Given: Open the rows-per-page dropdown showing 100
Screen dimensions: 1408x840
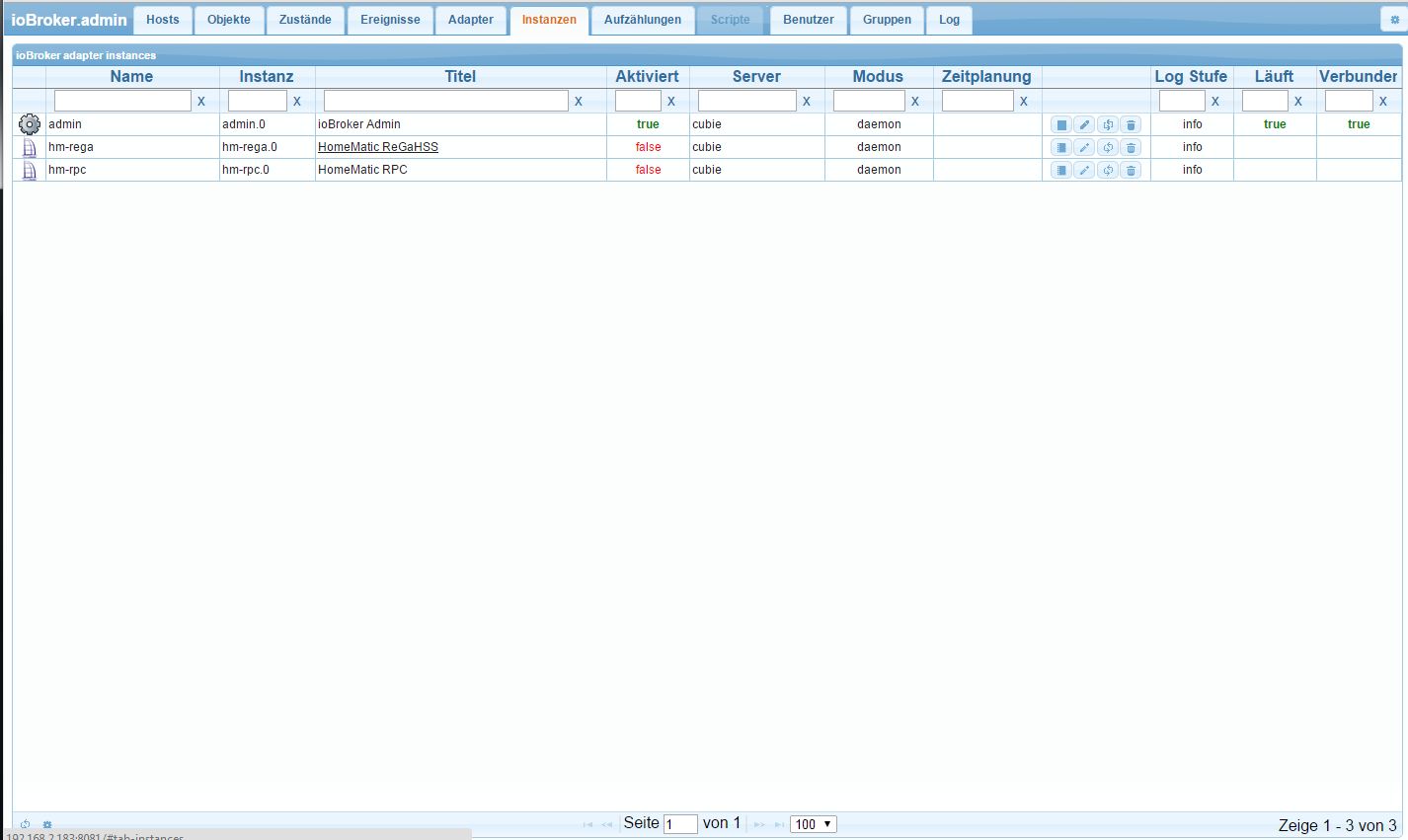Looking at the screenshot, I should pos(814,824).
